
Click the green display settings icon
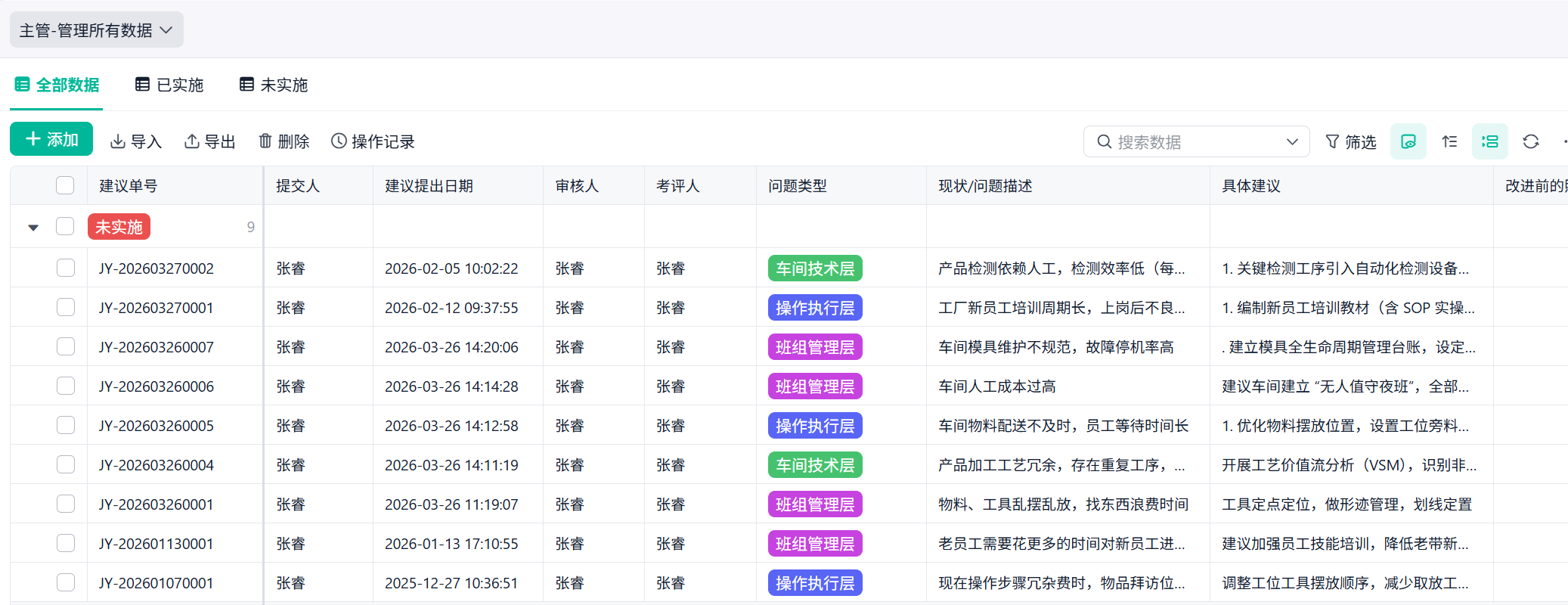click(1408, 141)
